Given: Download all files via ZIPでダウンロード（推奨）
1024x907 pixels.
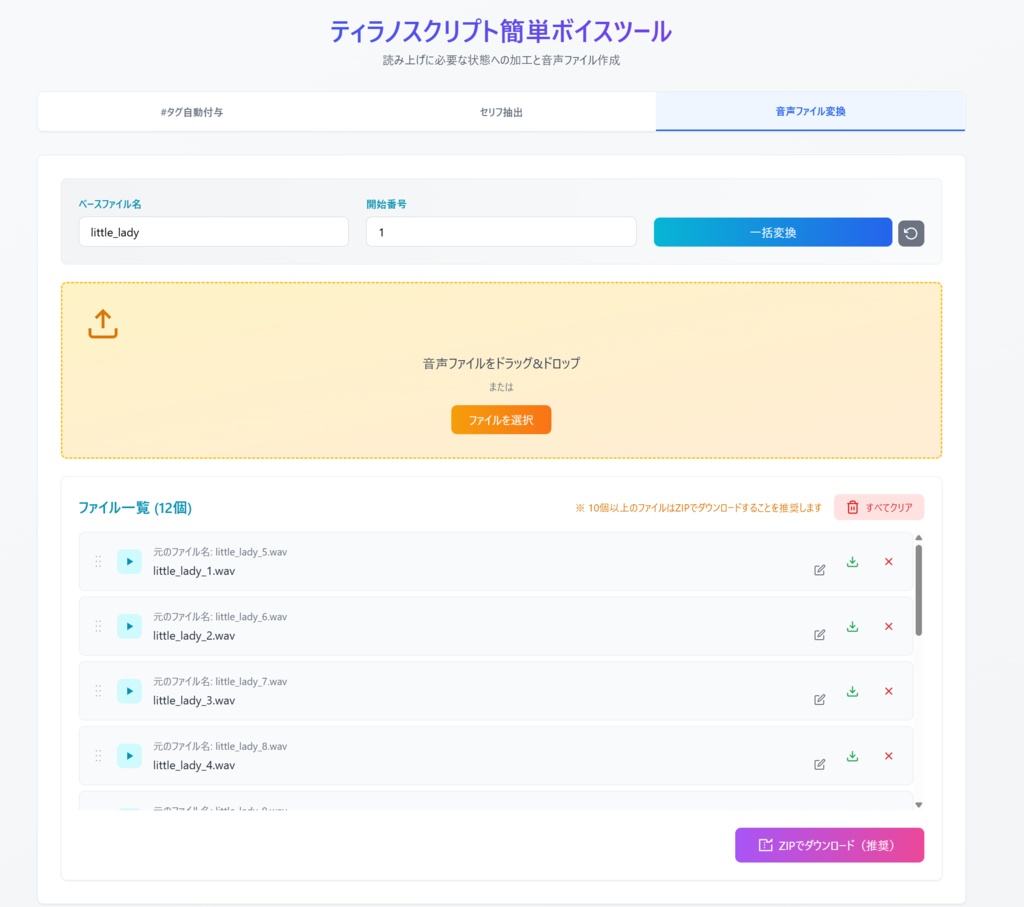Looking at the screenshot, I should [x=829, y=844].
